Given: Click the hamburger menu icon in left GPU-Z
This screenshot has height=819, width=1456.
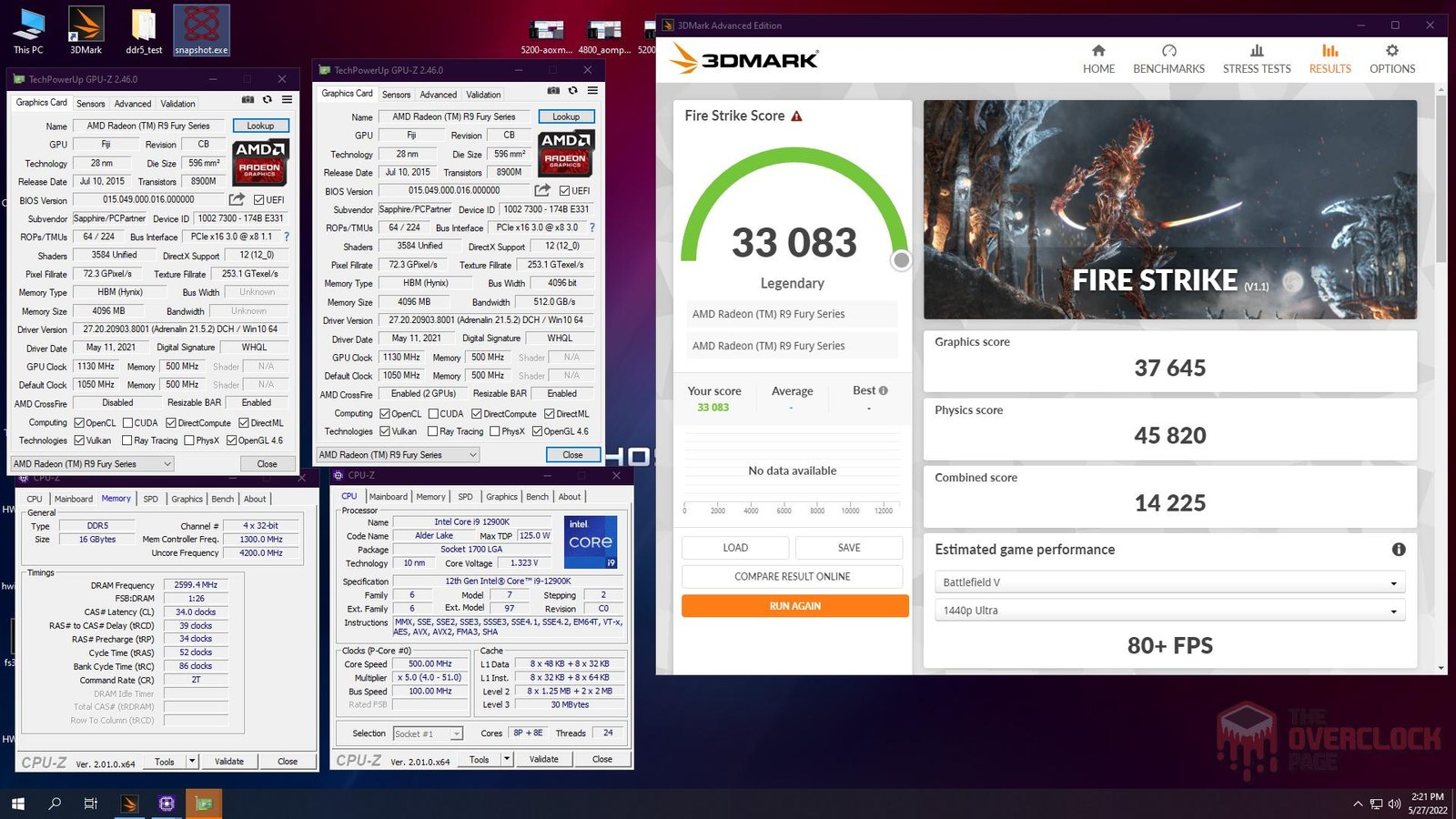Looking at the screenshot, I should tap(287, 100).
